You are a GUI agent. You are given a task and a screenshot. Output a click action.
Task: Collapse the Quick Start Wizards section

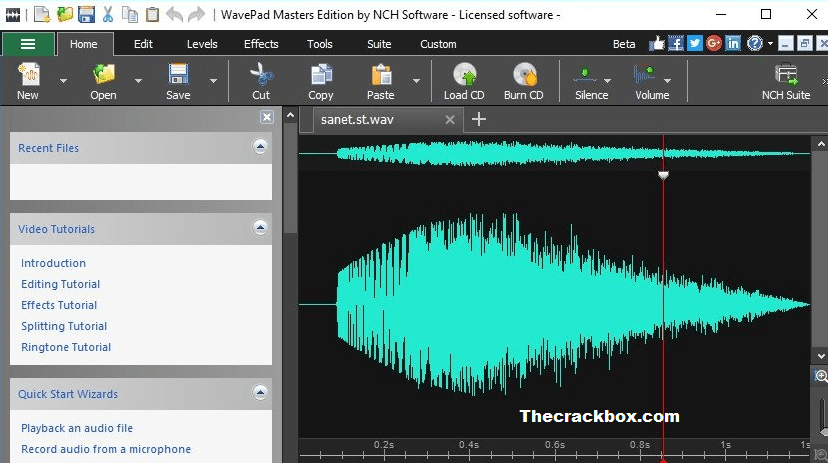click(x=260, y=393)
